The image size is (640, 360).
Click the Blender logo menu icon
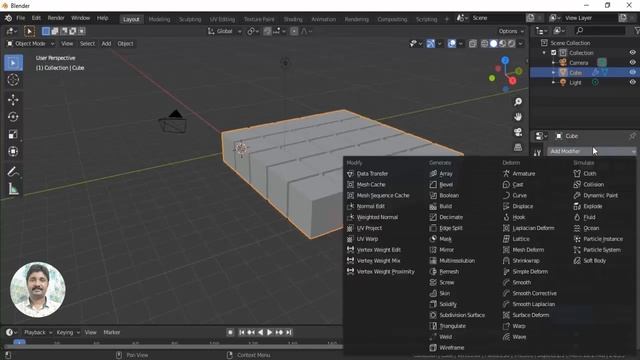pos(8,18)
